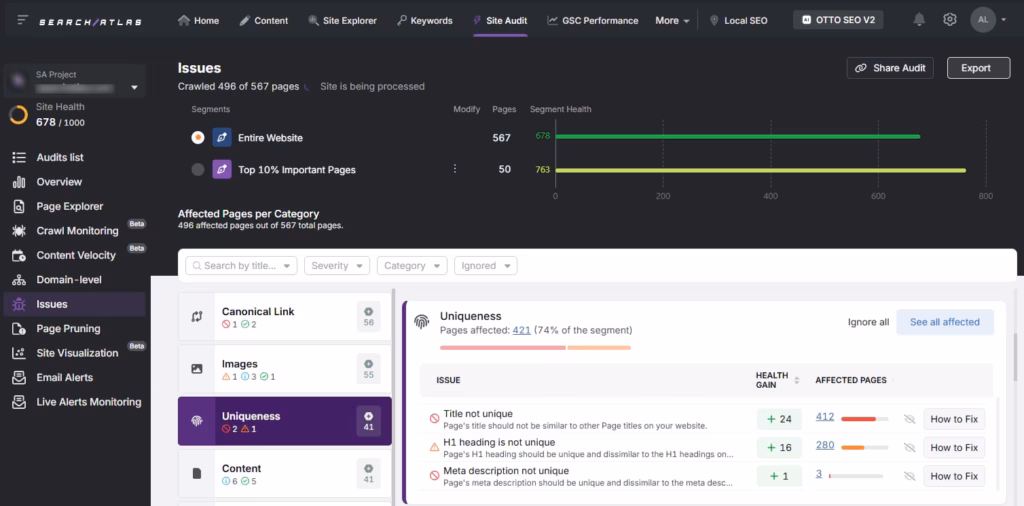Click the Share Audit button

(x=890, y=68)
